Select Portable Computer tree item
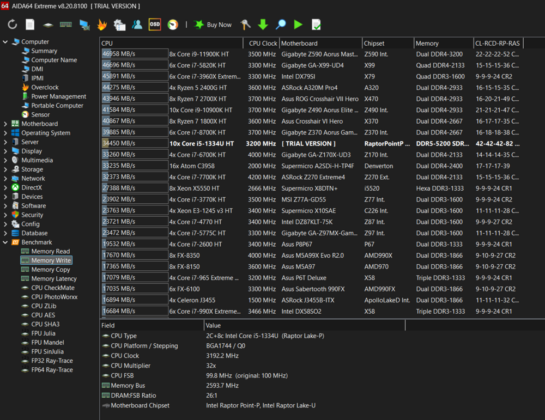Viewport: 545px width, 420px height. [x=57, y=105]
